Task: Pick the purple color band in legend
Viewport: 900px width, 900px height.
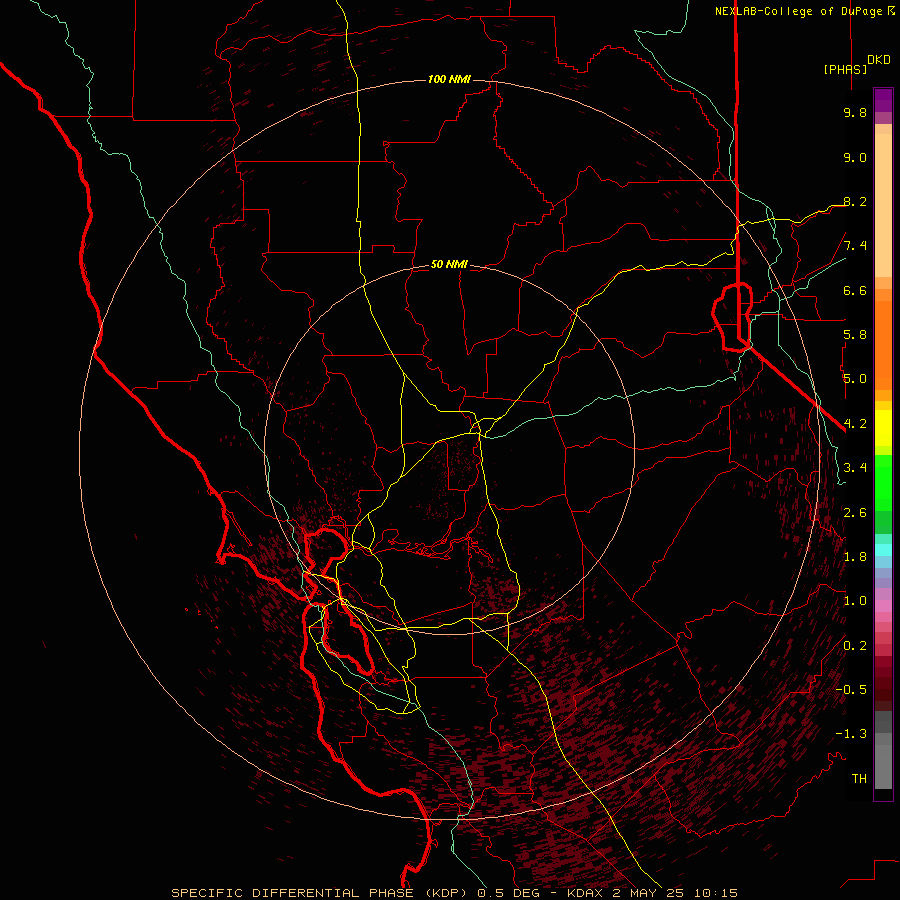Action: [x=883, y=100]
